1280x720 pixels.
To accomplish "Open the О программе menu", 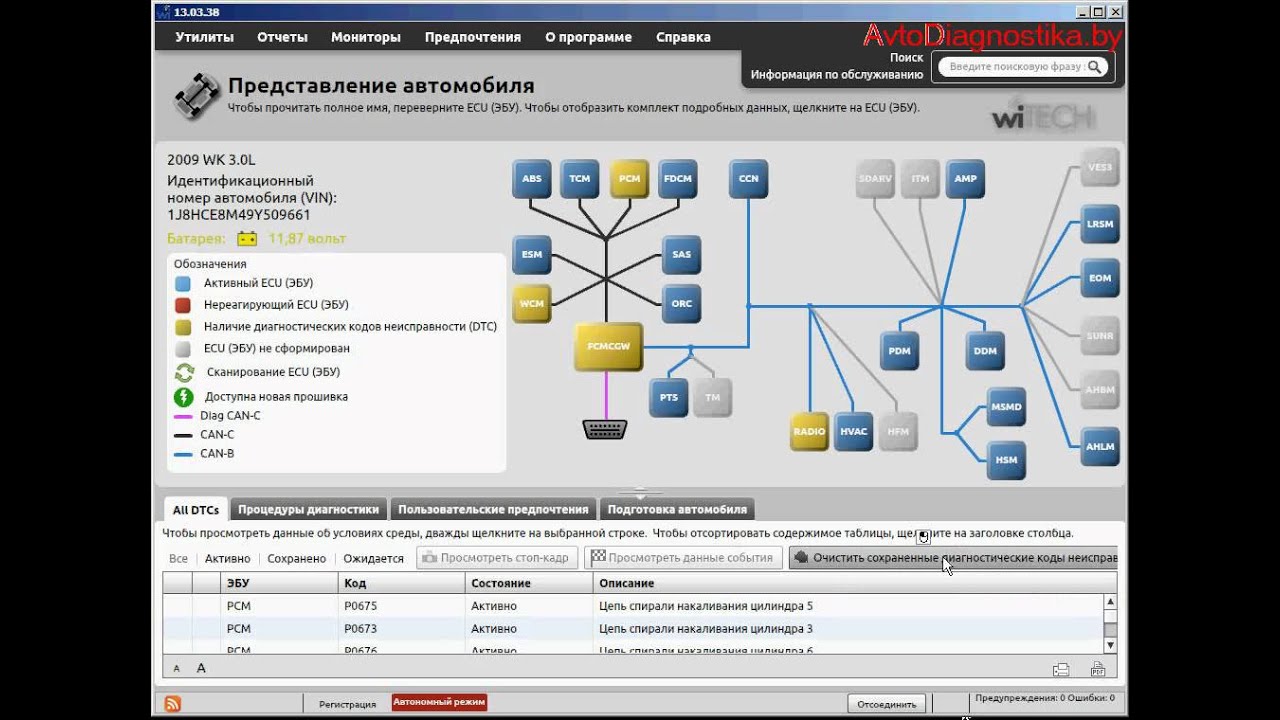I will (x=588, y=37).
